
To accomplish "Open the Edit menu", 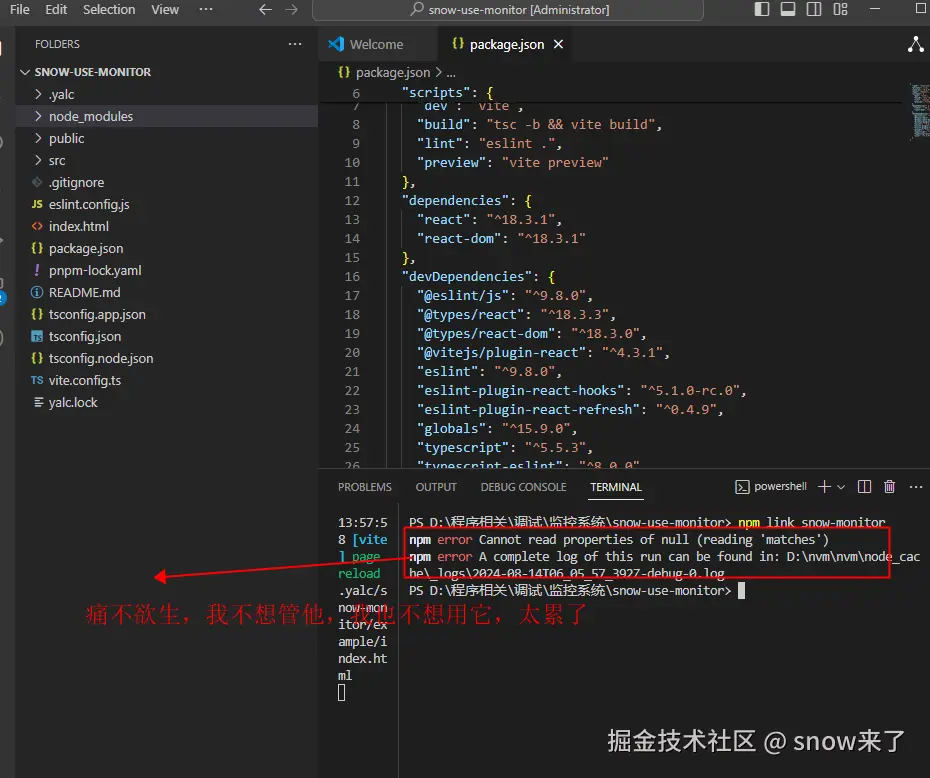I will (56, 9).
